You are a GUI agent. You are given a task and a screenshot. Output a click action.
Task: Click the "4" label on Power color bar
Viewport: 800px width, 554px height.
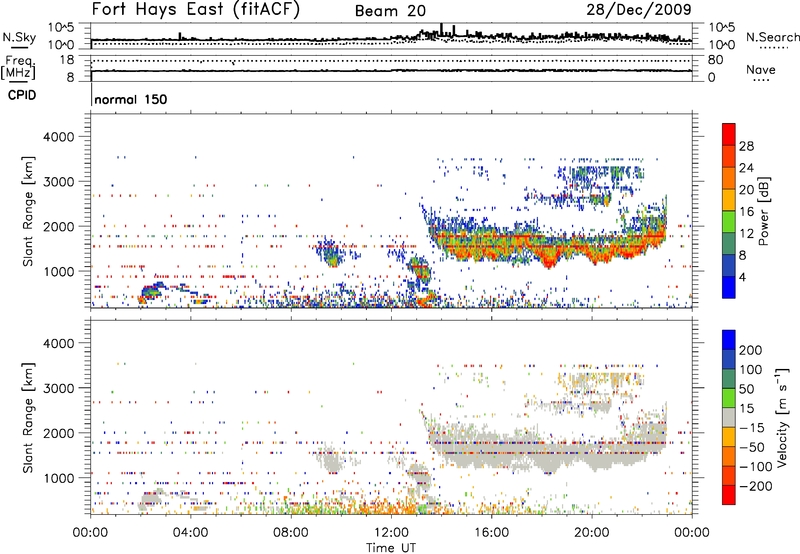(742, 277)
